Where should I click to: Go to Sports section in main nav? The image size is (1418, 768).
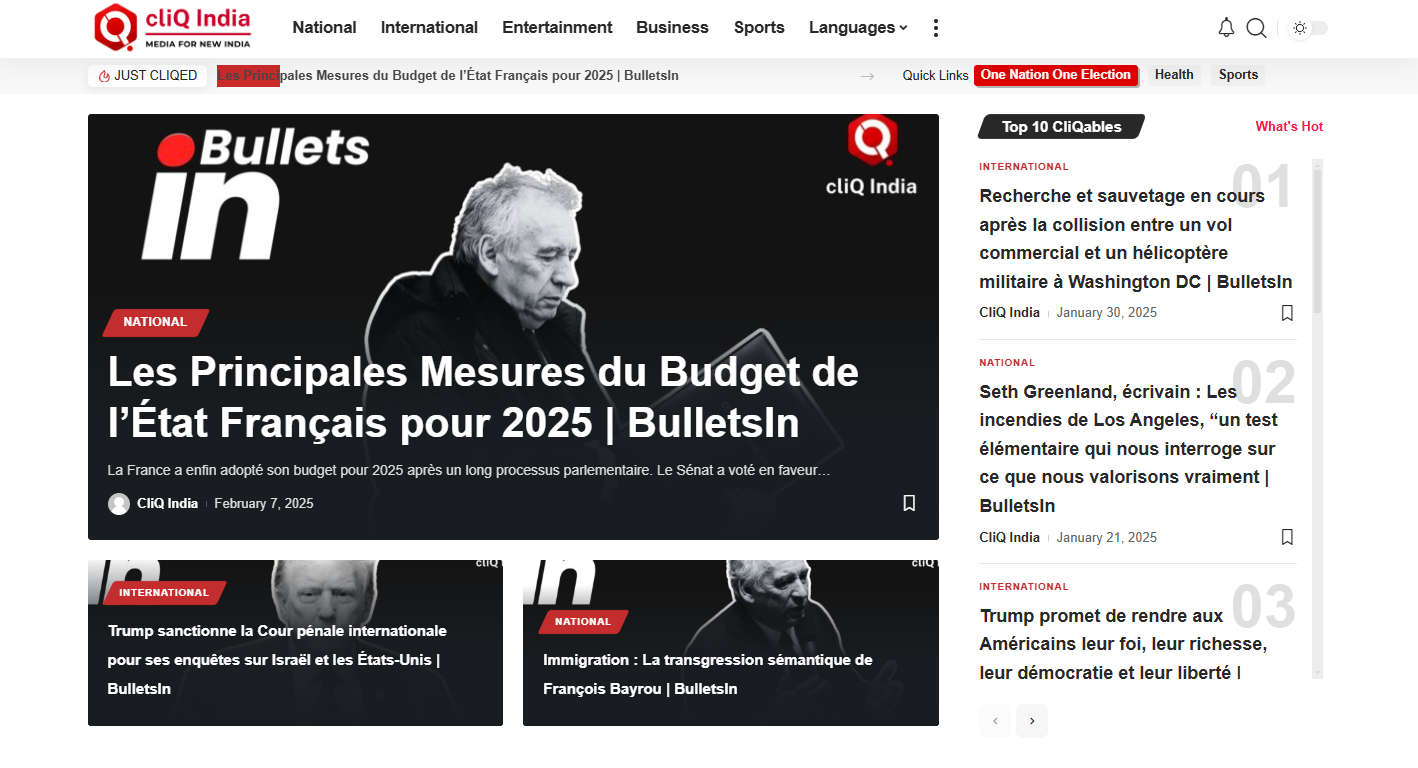click(x=759, y=28)
